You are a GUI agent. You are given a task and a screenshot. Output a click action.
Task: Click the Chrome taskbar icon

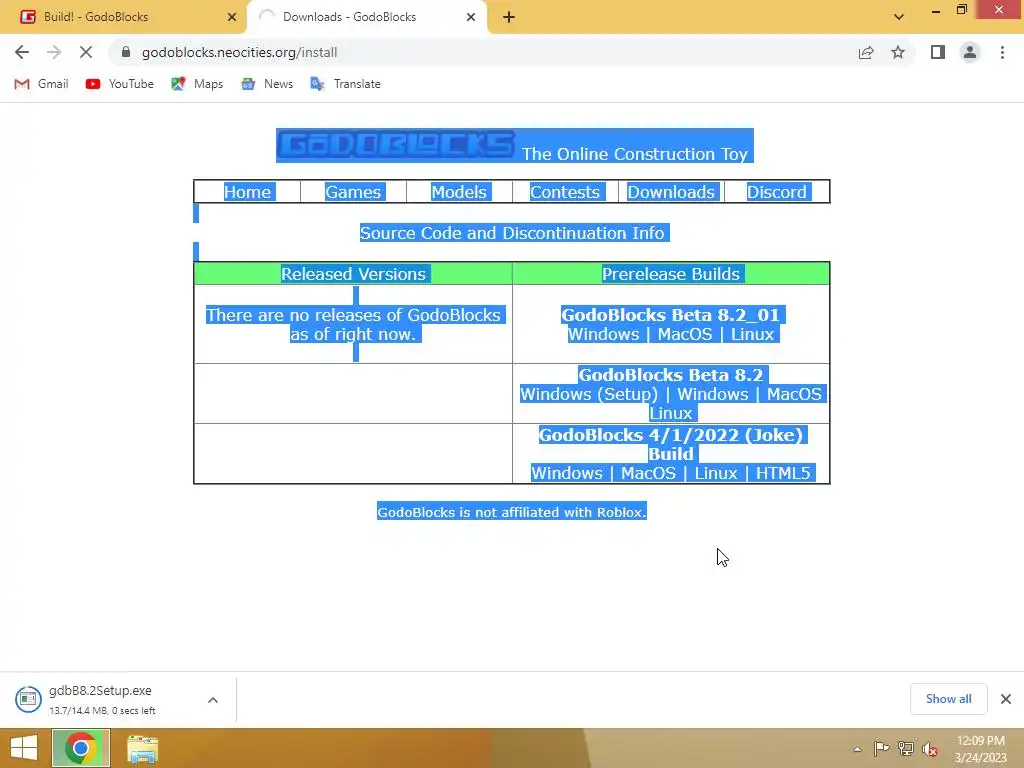coord(81,748)
